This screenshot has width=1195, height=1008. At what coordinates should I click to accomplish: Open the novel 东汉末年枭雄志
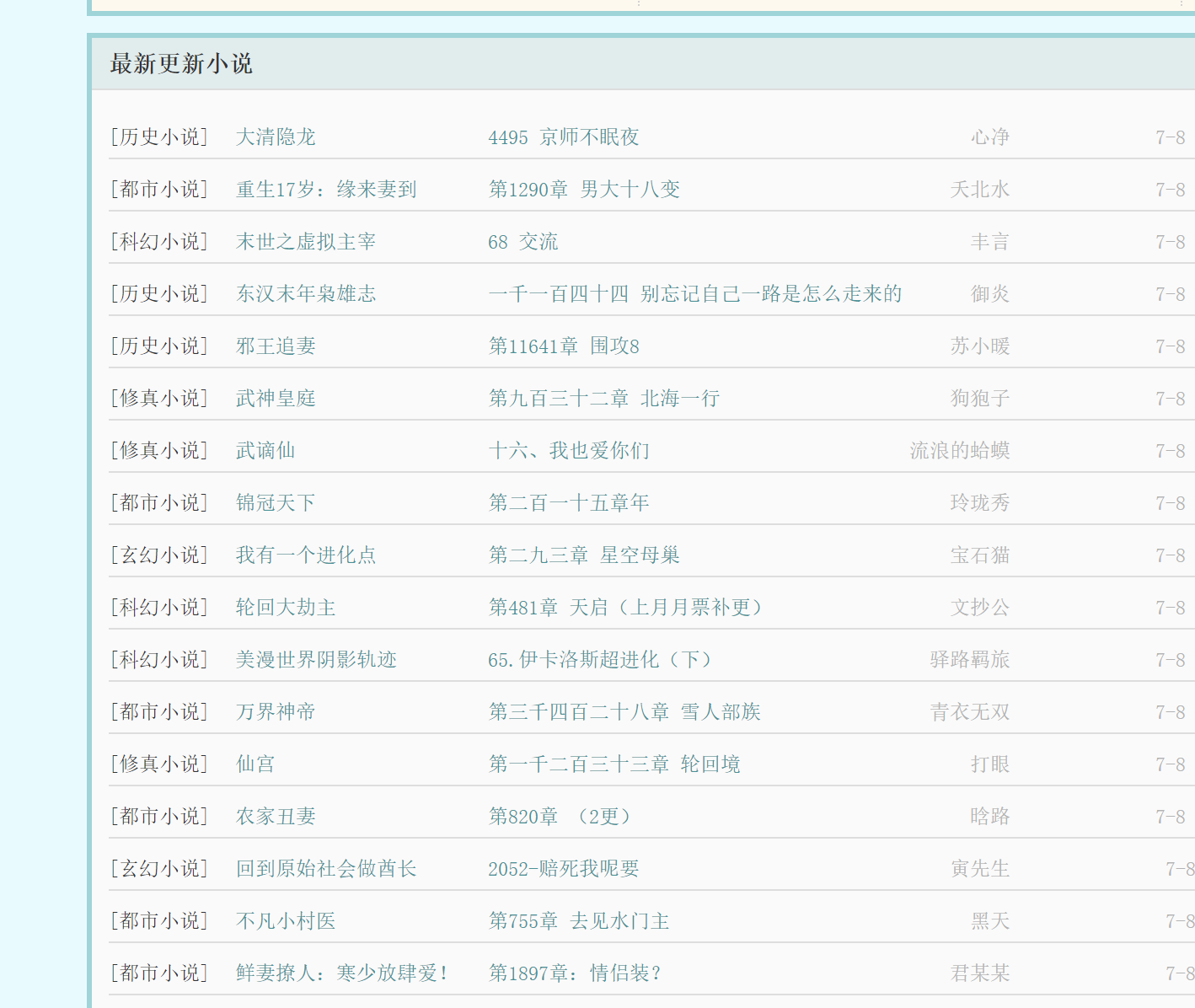tap(306, 294)
